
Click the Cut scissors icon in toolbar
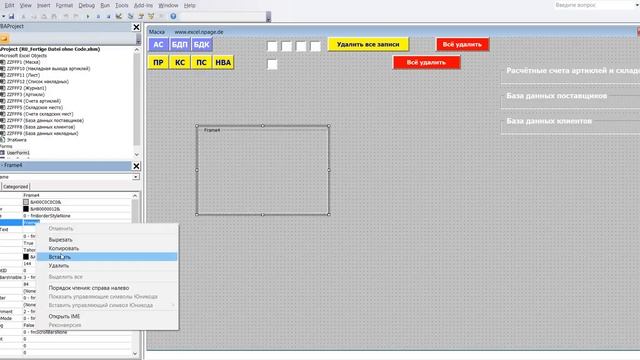[23, 16]
